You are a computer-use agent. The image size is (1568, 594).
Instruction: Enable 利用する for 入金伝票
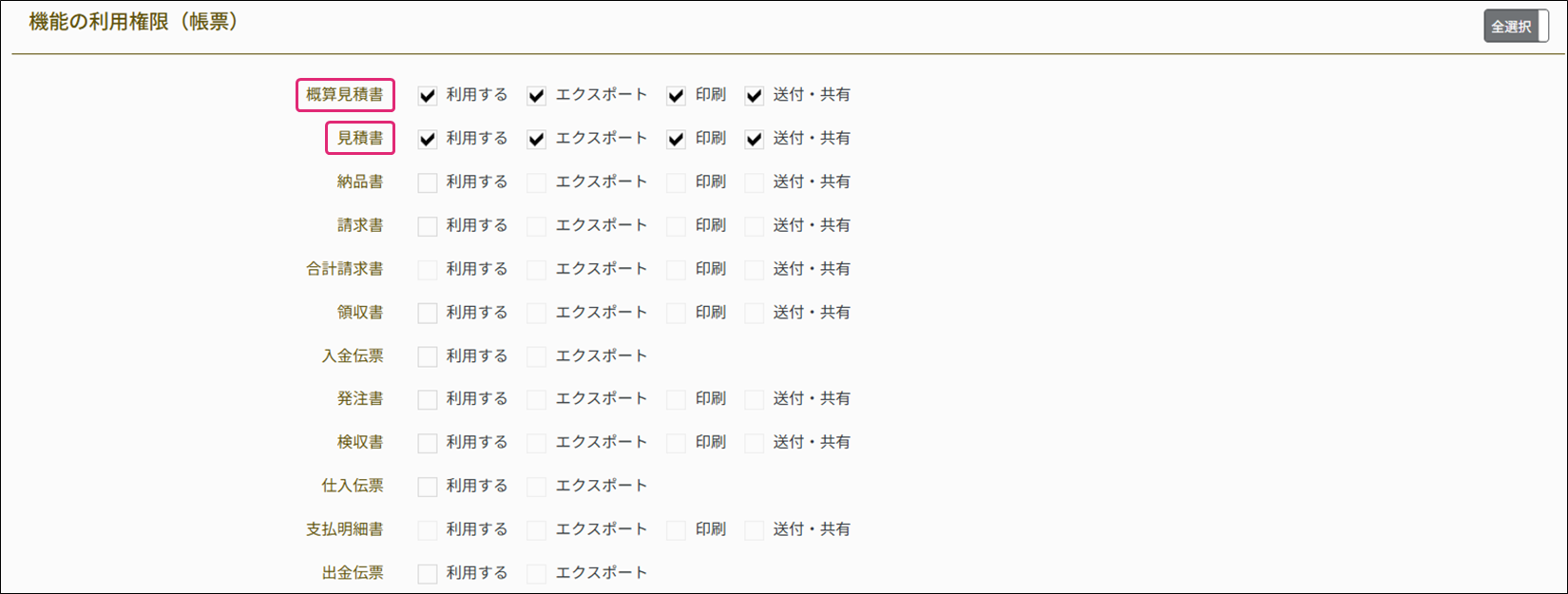[x=428, y=356]
